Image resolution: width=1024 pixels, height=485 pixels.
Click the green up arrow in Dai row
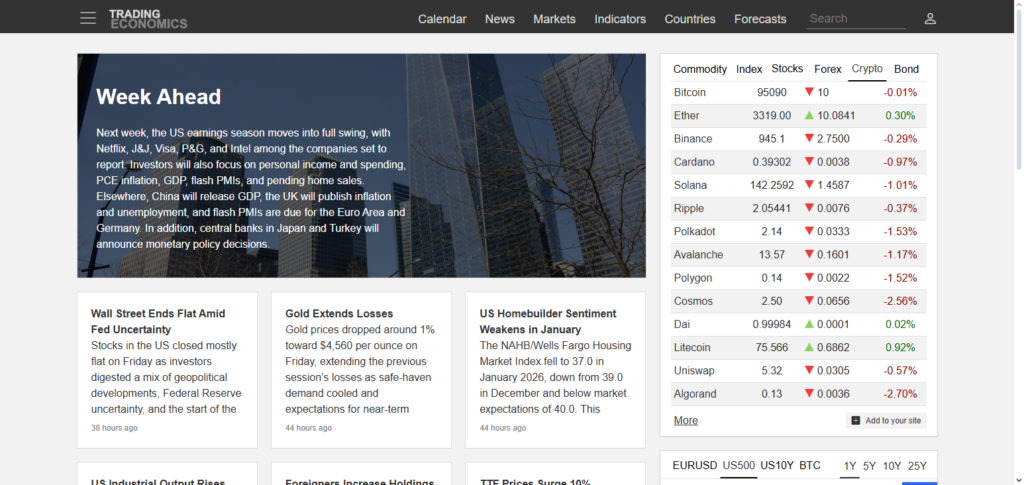(809, 324)
